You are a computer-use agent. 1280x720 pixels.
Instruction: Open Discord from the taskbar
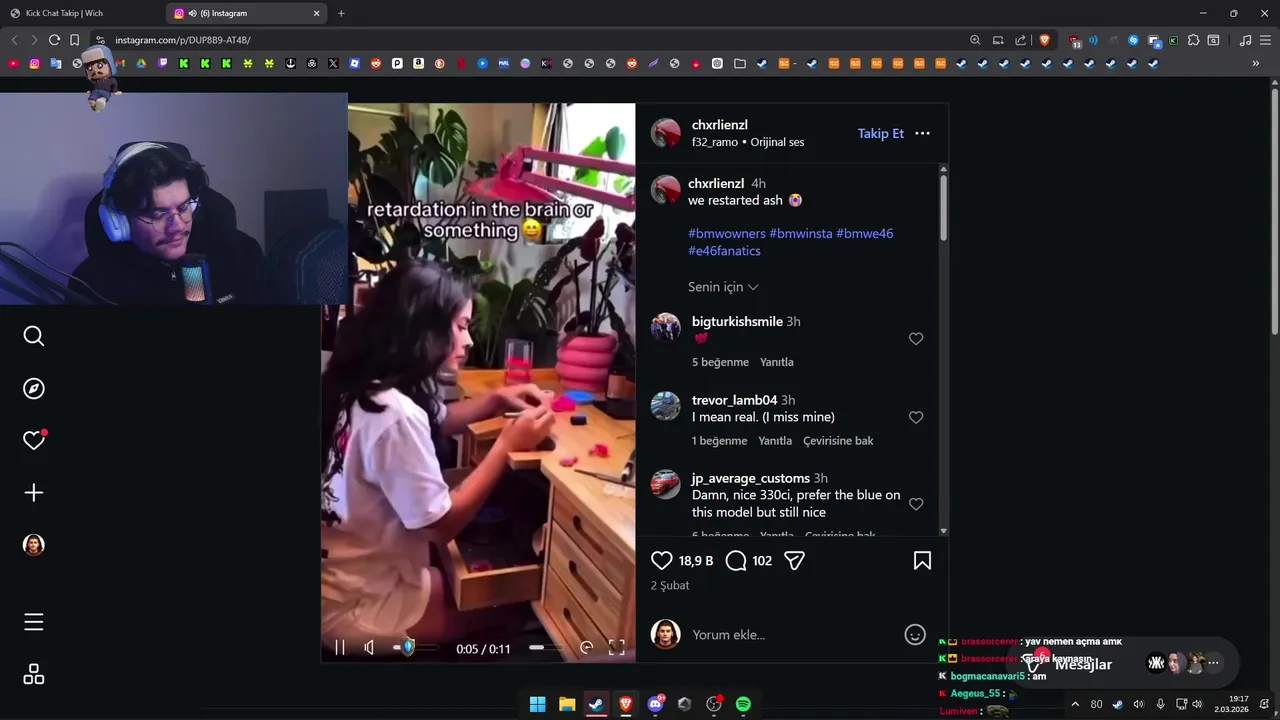coord(656,704)
